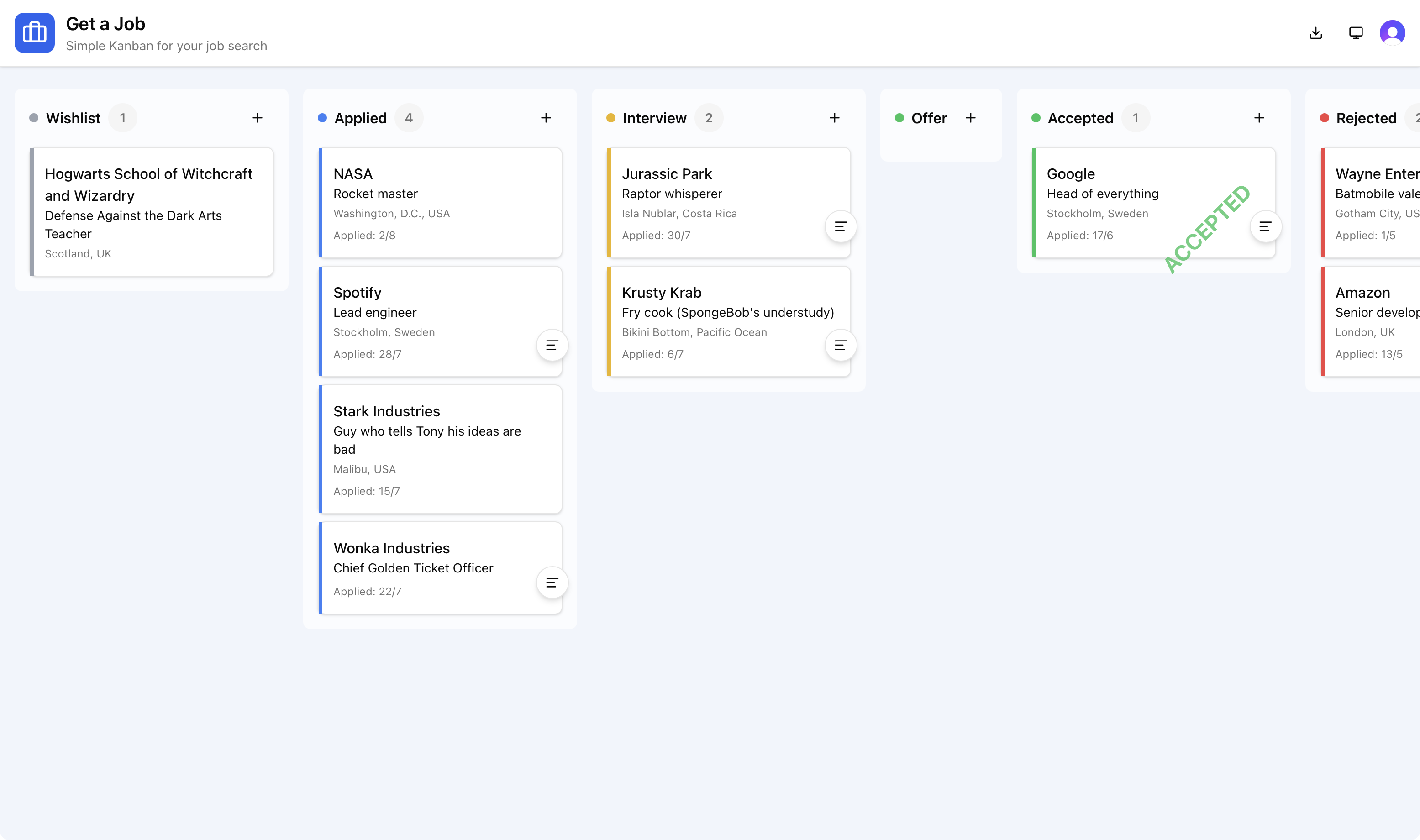Click Krusty Krab company name
The image size is (1420, 840).
(x=662, y=293)
